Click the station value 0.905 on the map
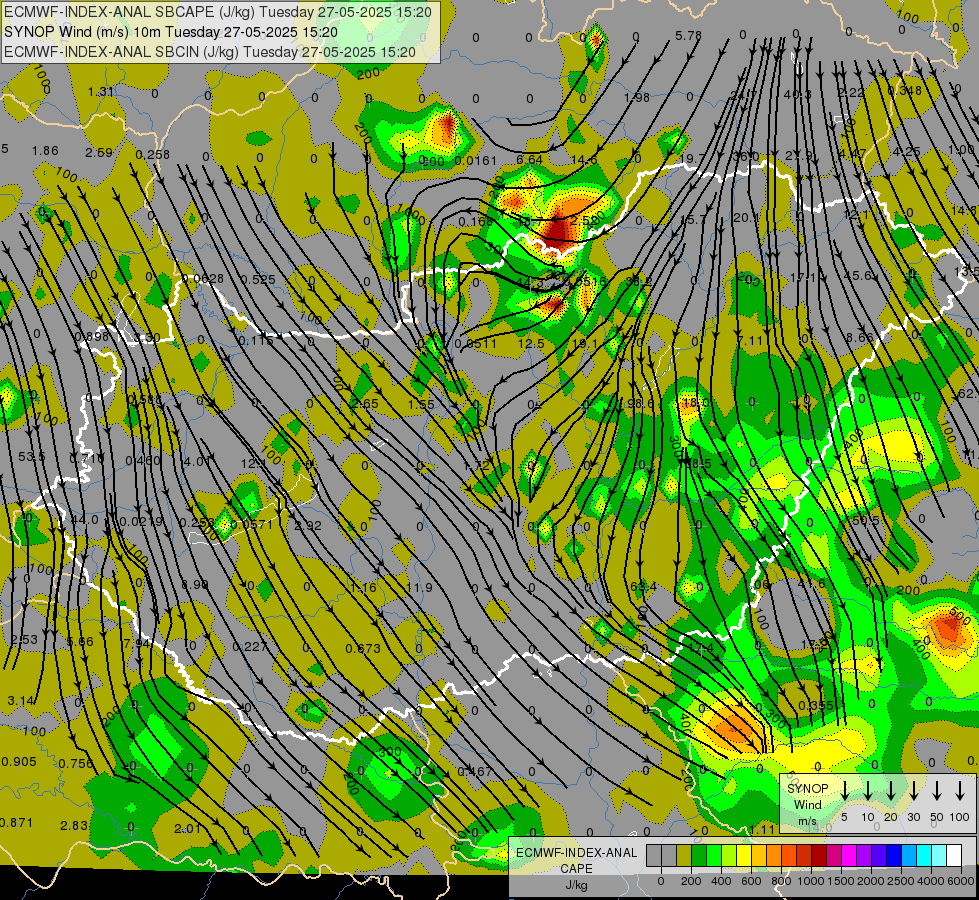 click(19, 762)
